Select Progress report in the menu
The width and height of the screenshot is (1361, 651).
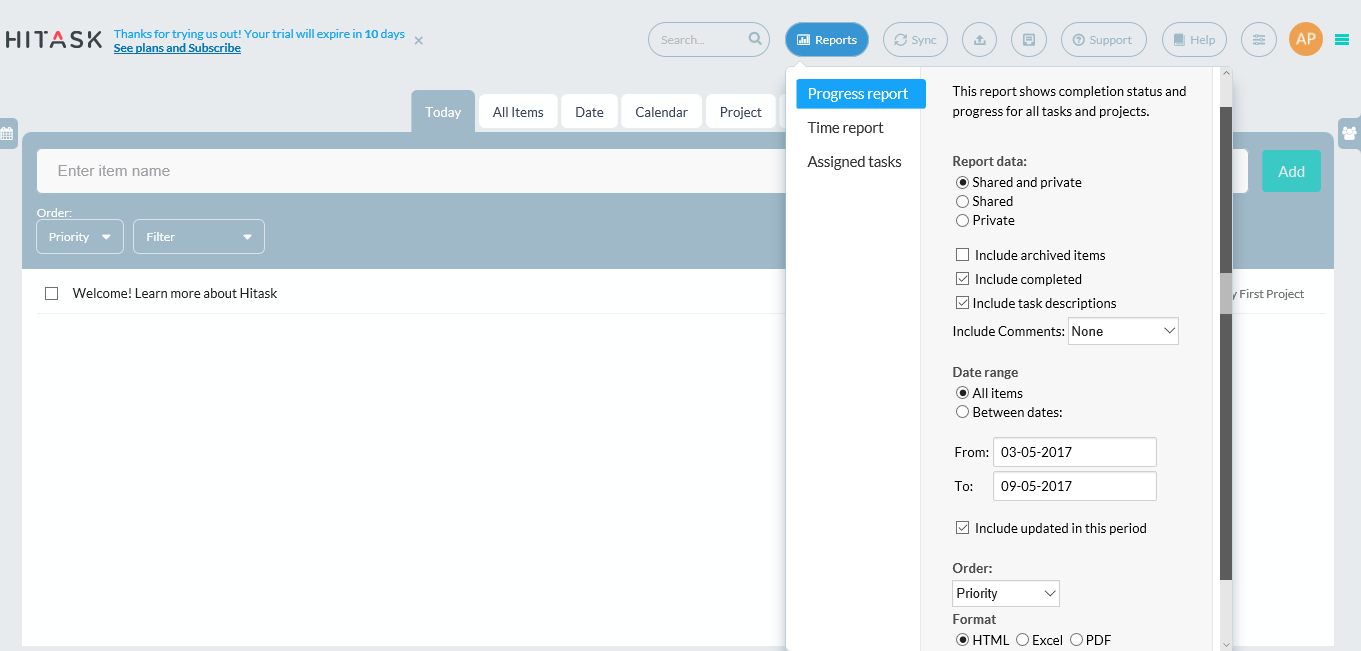click(x=860, y=94)
